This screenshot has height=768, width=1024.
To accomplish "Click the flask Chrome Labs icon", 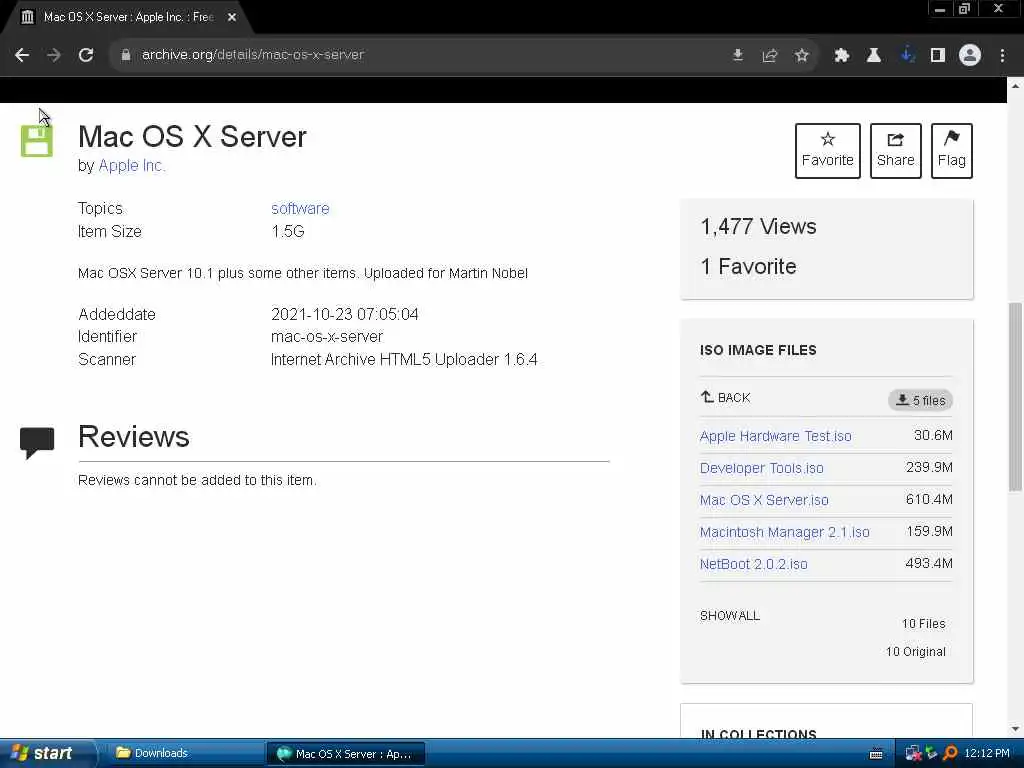I will [874, 56].
